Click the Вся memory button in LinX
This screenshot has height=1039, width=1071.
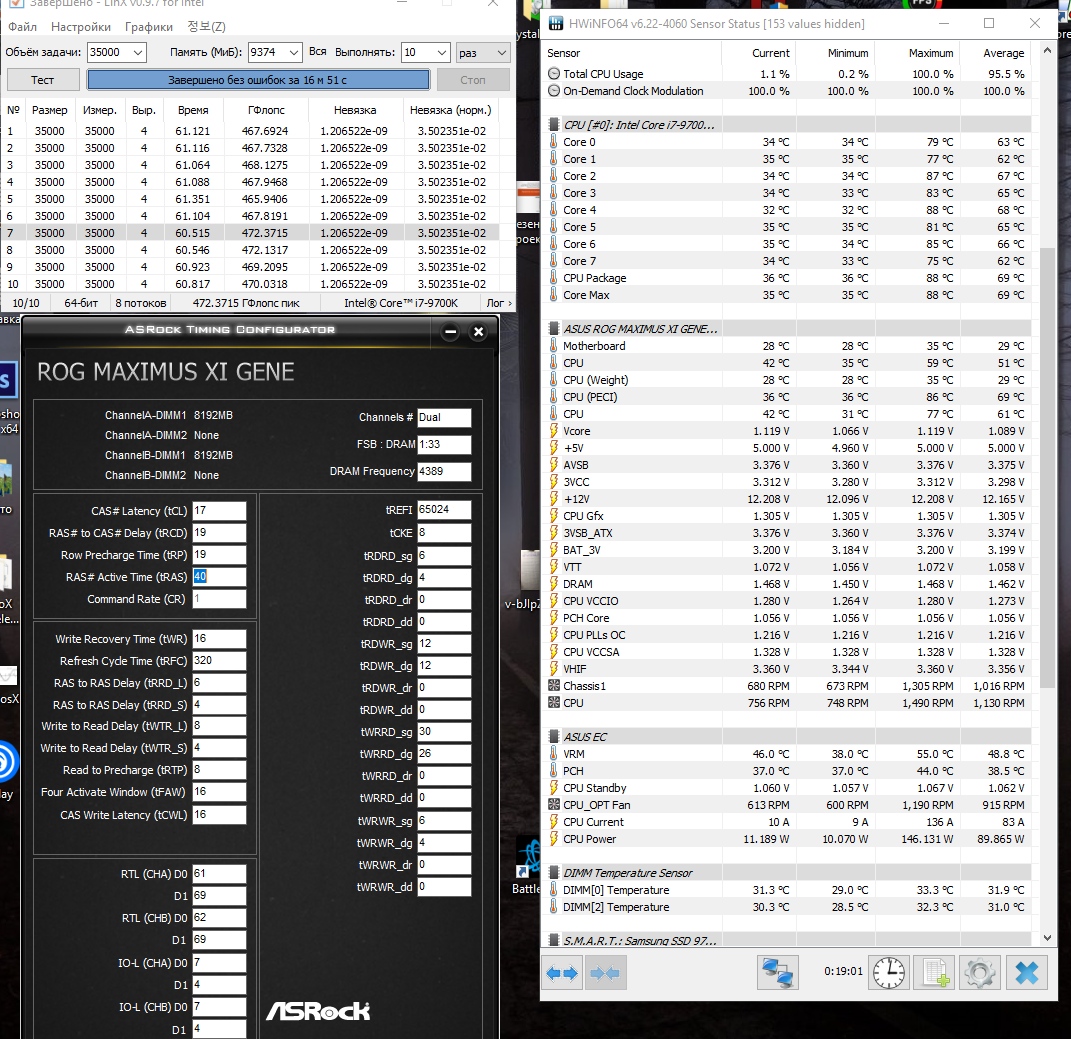318,52
